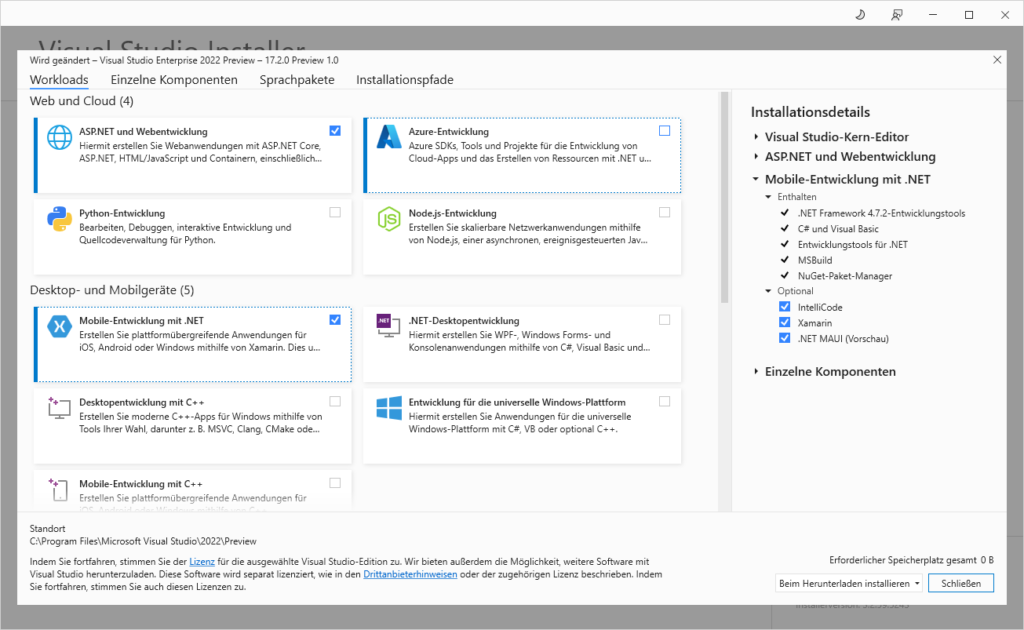The height and width of the screenshot is (630, 1024).
Task: Click the universelle Windows-Plattform logo icon
Action: [388, 408]
